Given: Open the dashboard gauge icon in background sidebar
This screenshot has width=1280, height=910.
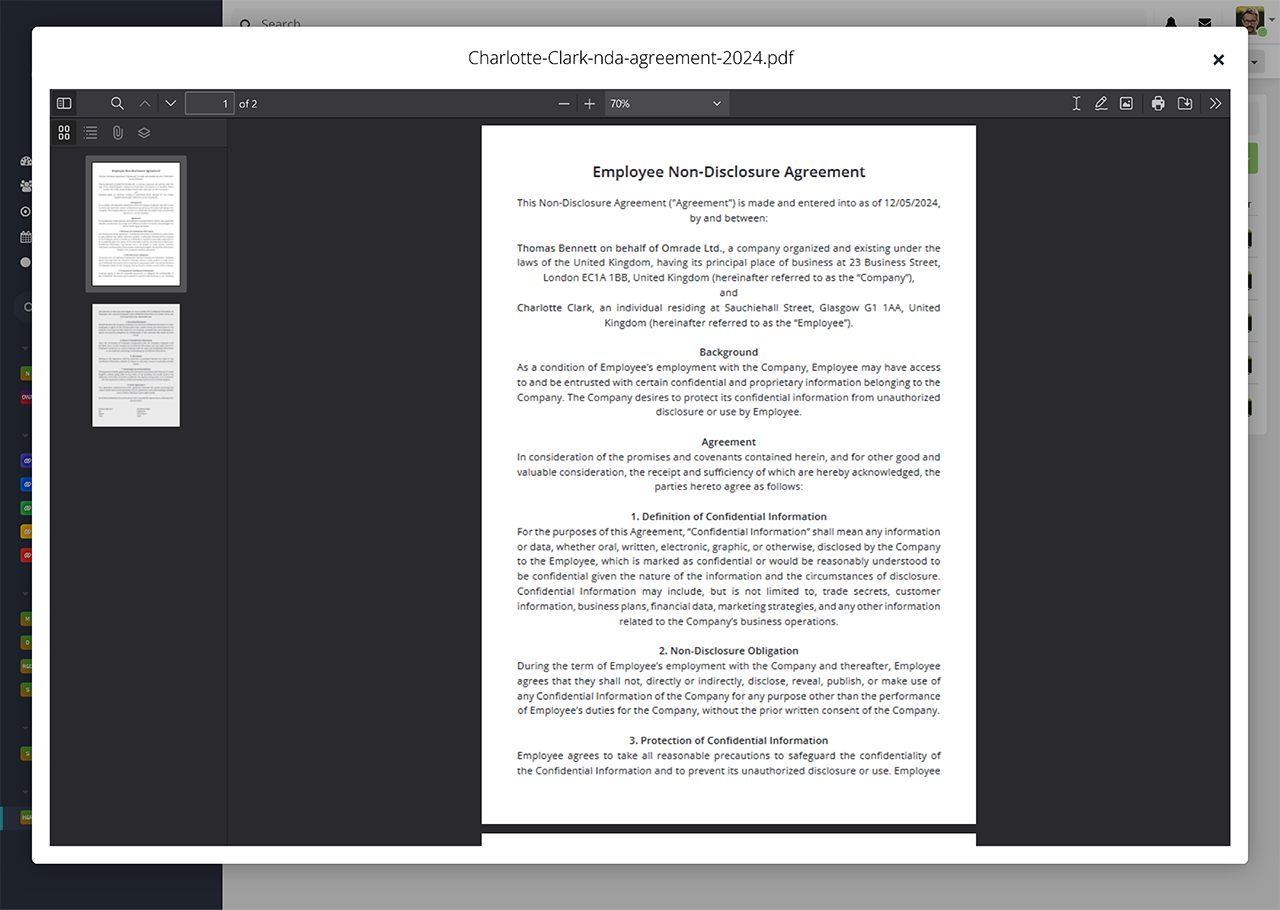Looking at the screenshot, I should tap(26, 161).
